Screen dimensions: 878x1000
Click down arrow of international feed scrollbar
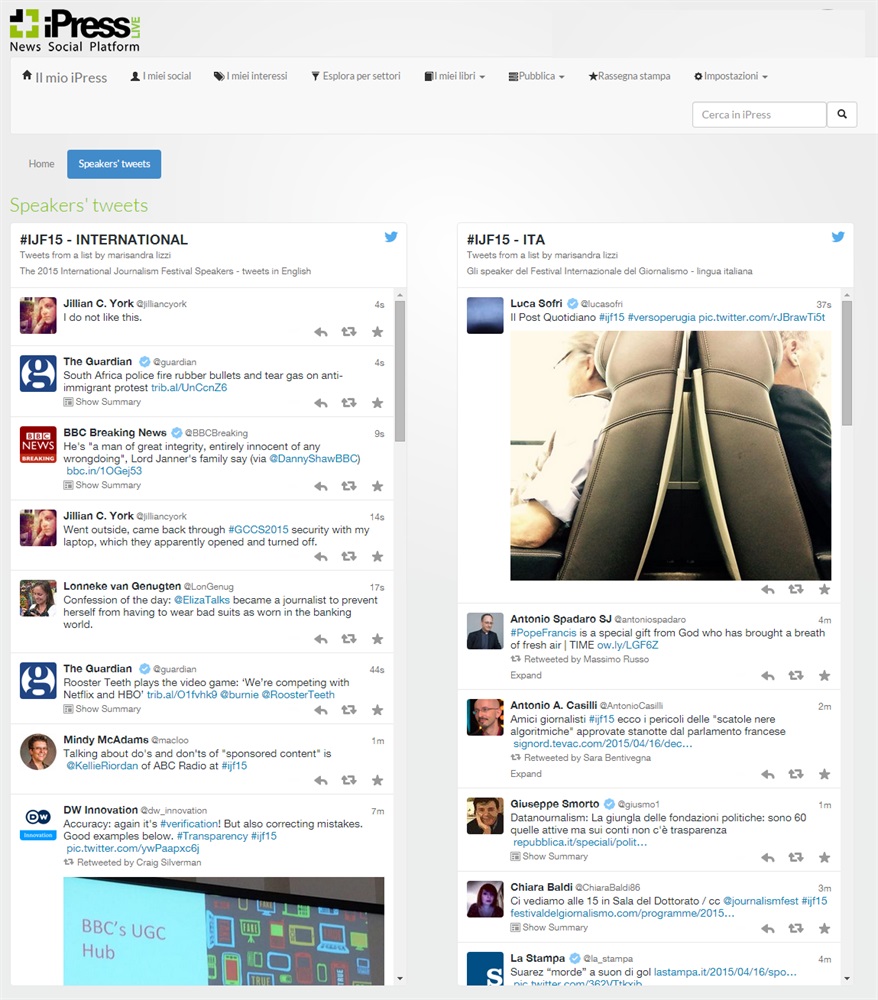click(400, 978)
